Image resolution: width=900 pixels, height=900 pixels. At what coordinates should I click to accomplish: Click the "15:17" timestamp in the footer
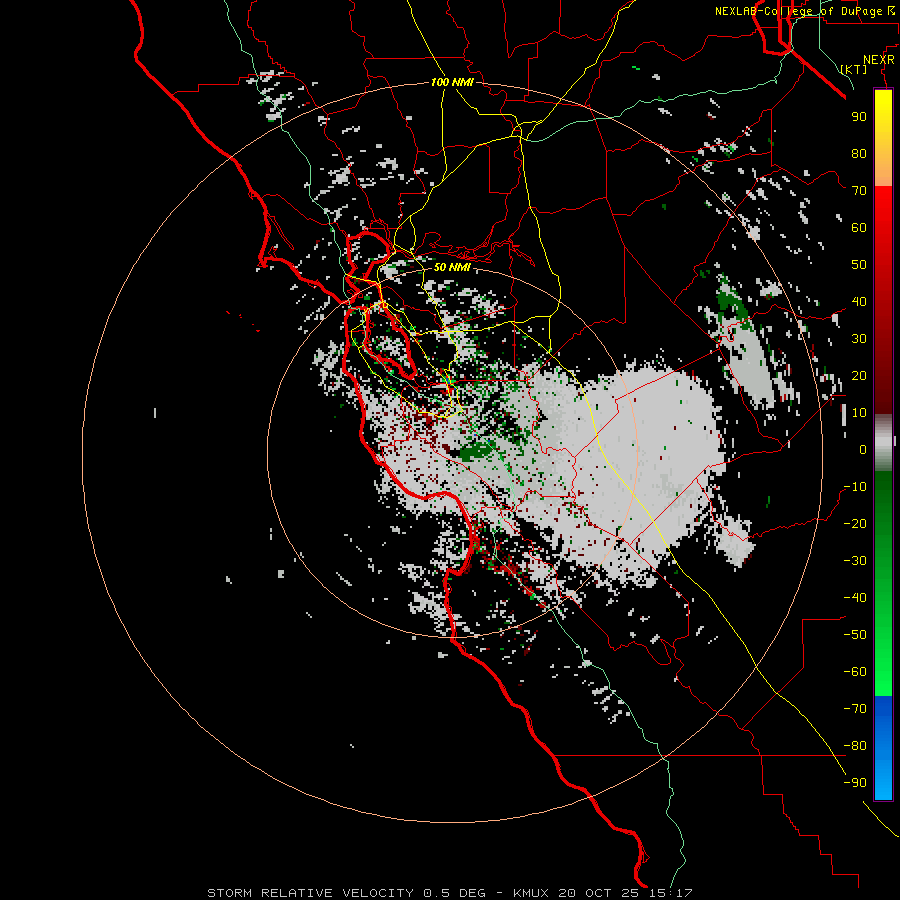671,893
